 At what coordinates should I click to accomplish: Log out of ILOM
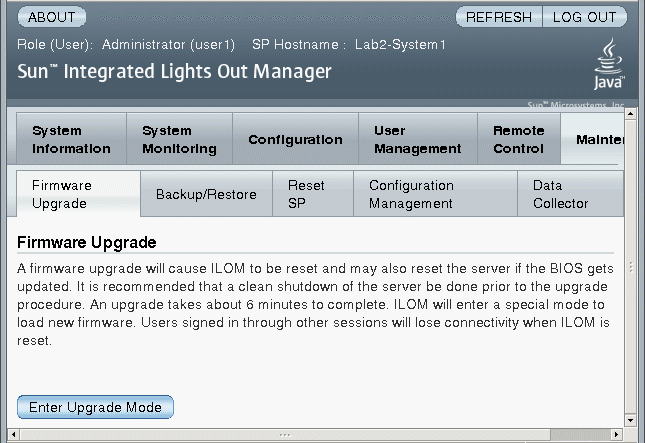[585, 17]
